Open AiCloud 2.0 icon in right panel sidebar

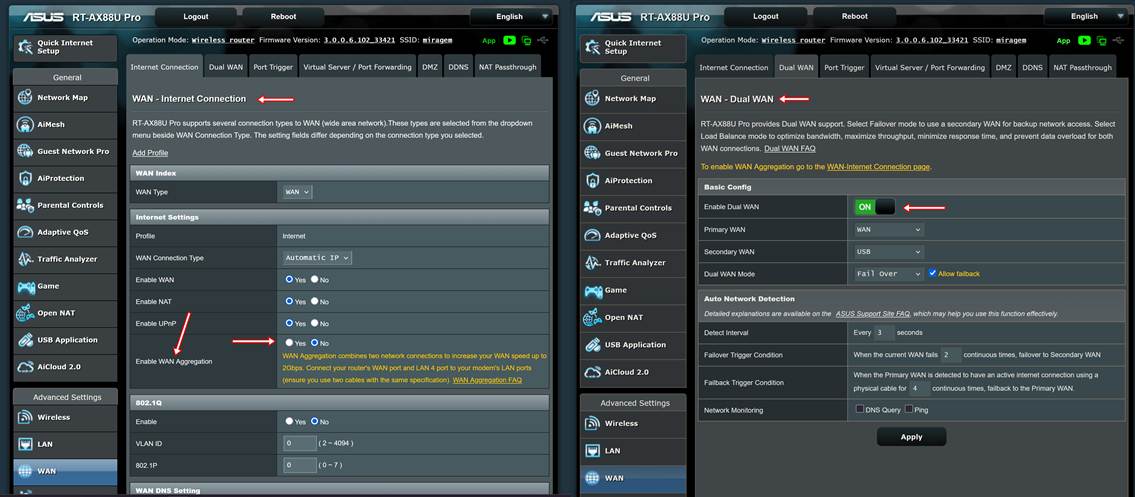592,371
